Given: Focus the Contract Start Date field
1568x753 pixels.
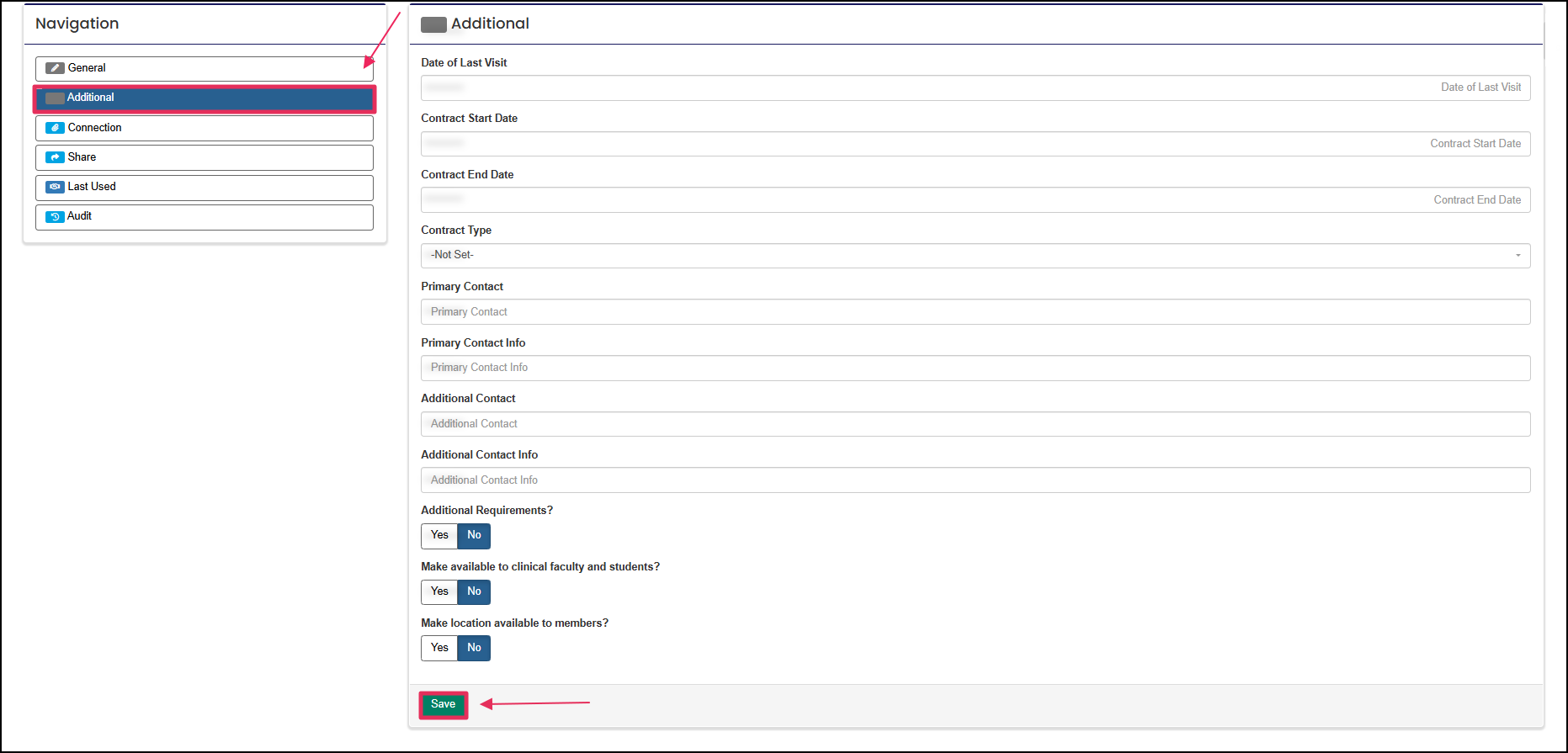Looking at the screenshot, I should (x=975, y=144).
